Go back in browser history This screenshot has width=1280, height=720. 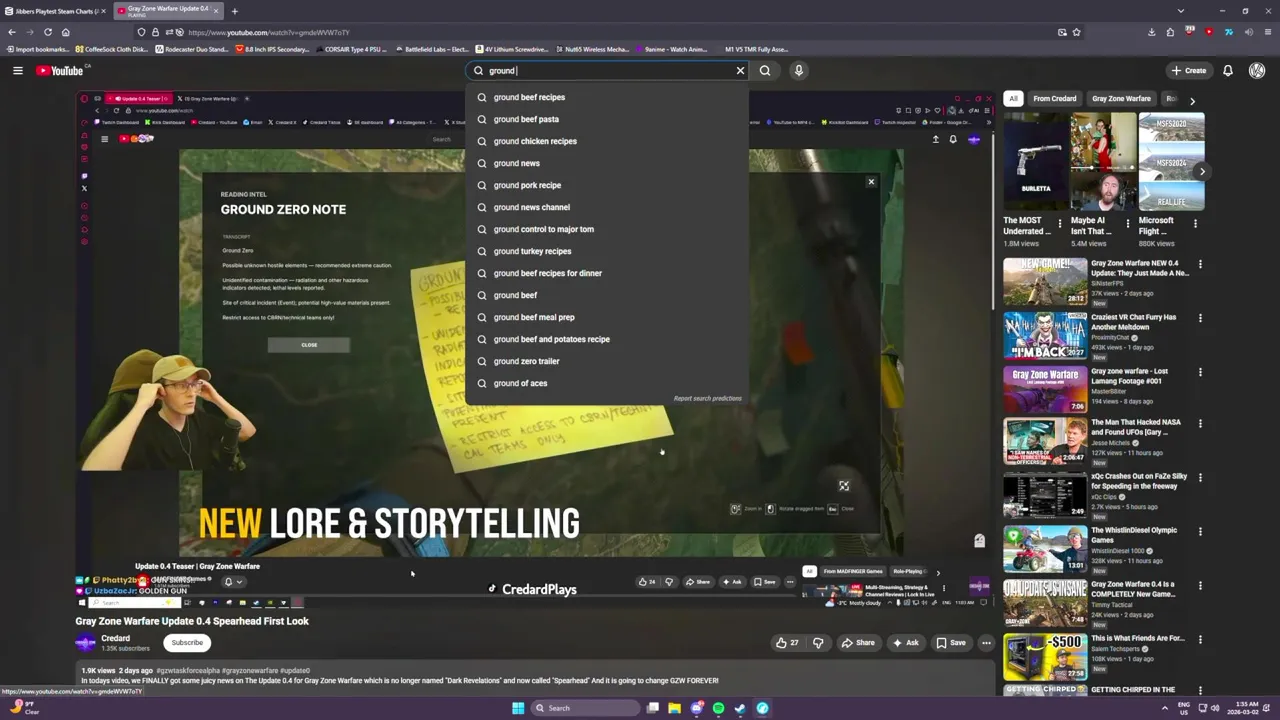coord(12,32)
